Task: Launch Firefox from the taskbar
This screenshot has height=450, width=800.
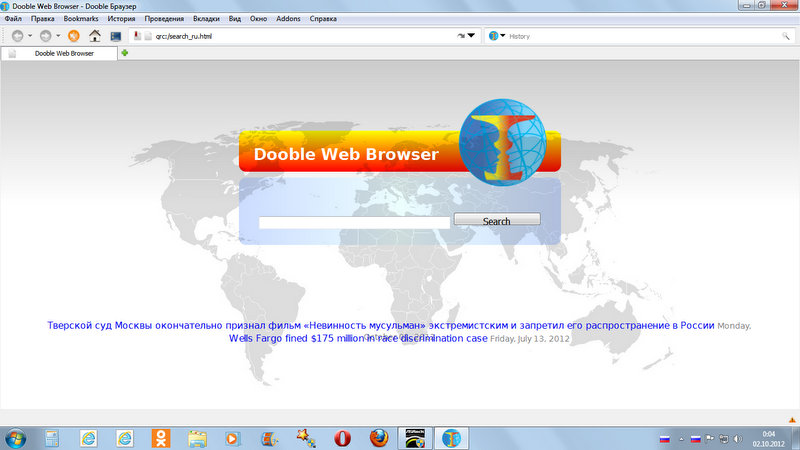Action: [379, 438]
